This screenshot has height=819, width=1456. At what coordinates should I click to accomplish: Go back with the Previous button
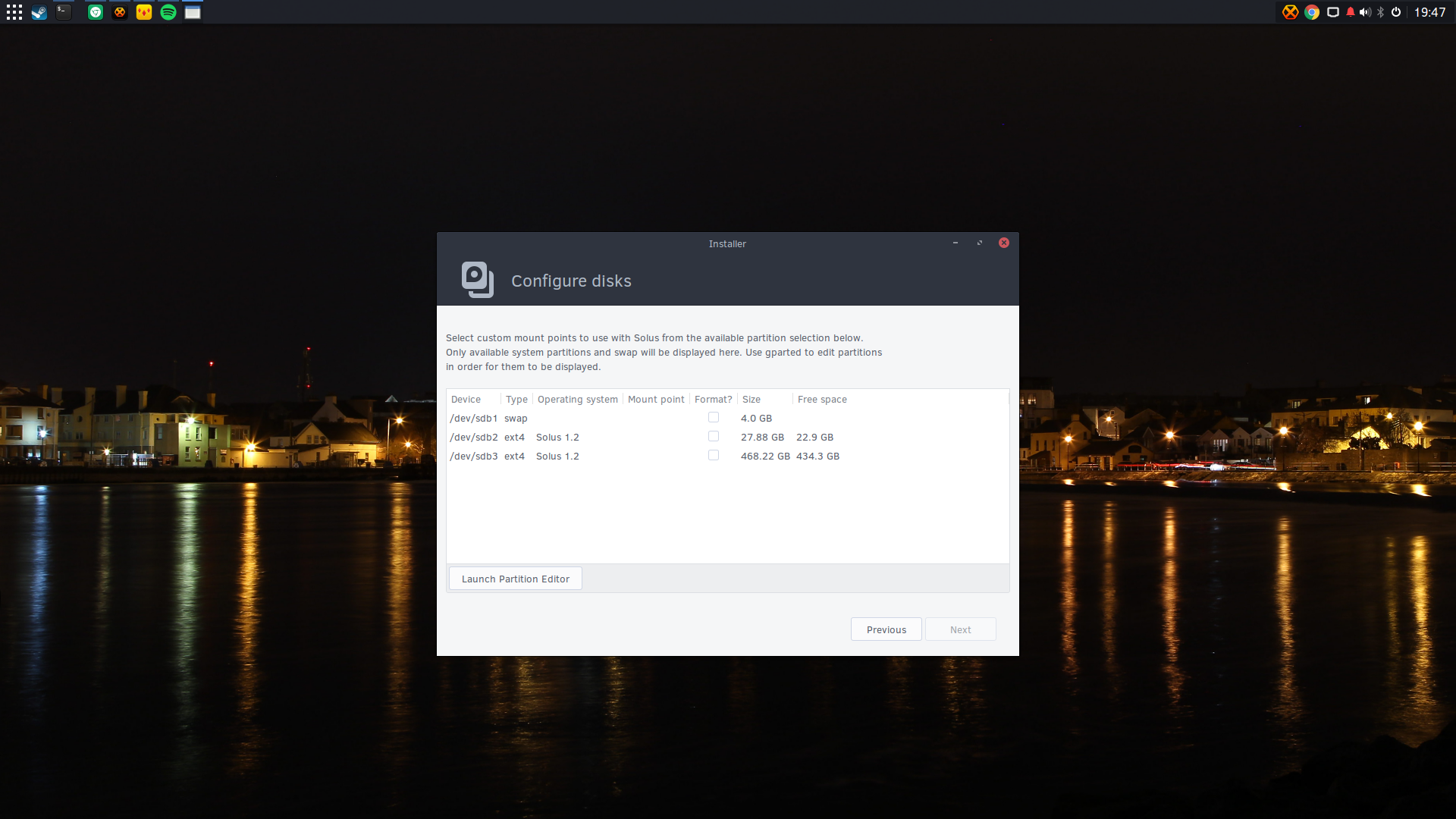886,629
